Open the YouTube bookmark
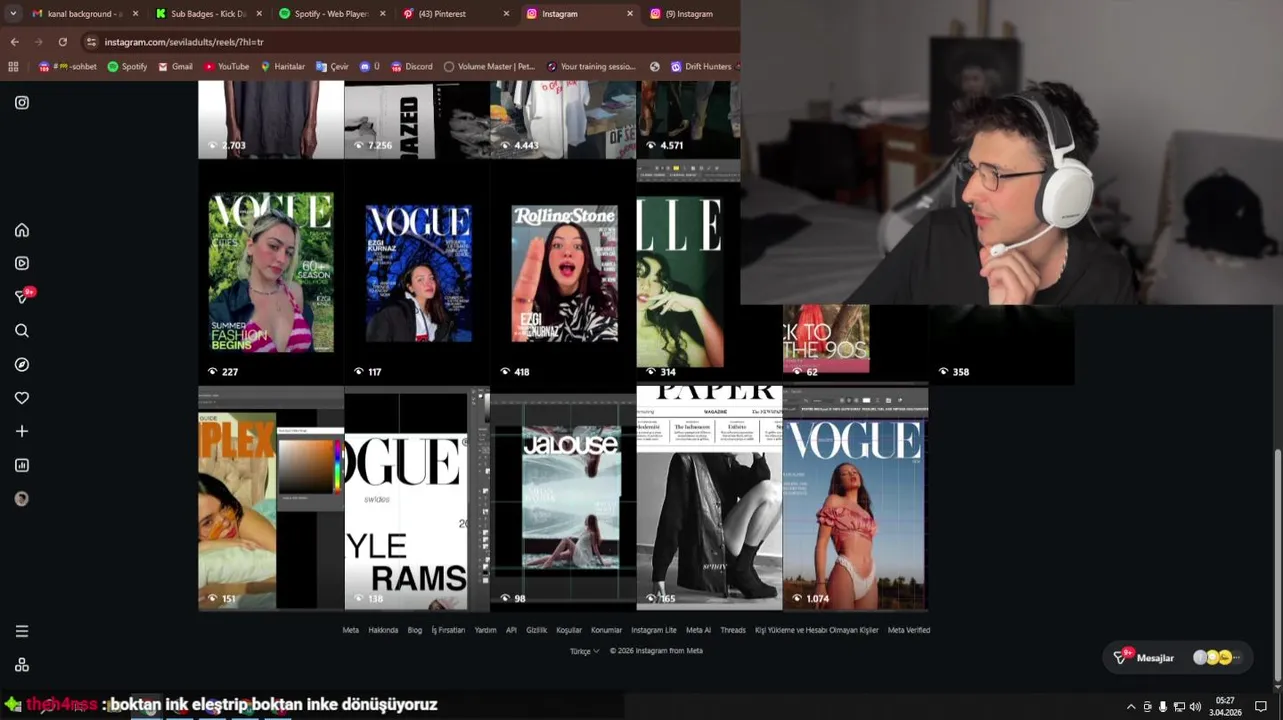The height and width of the screenshot is (720, 1283). 226,66
